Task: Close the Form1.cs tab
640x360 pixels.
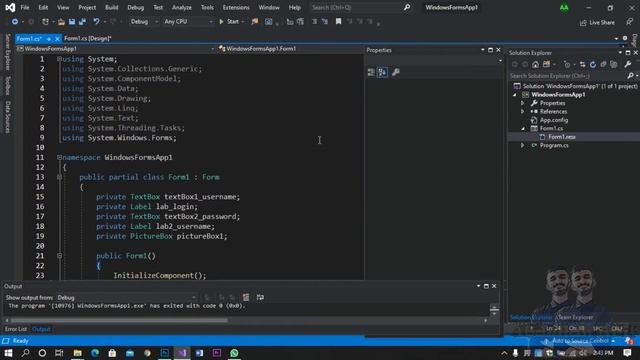Action: (57, 39)
